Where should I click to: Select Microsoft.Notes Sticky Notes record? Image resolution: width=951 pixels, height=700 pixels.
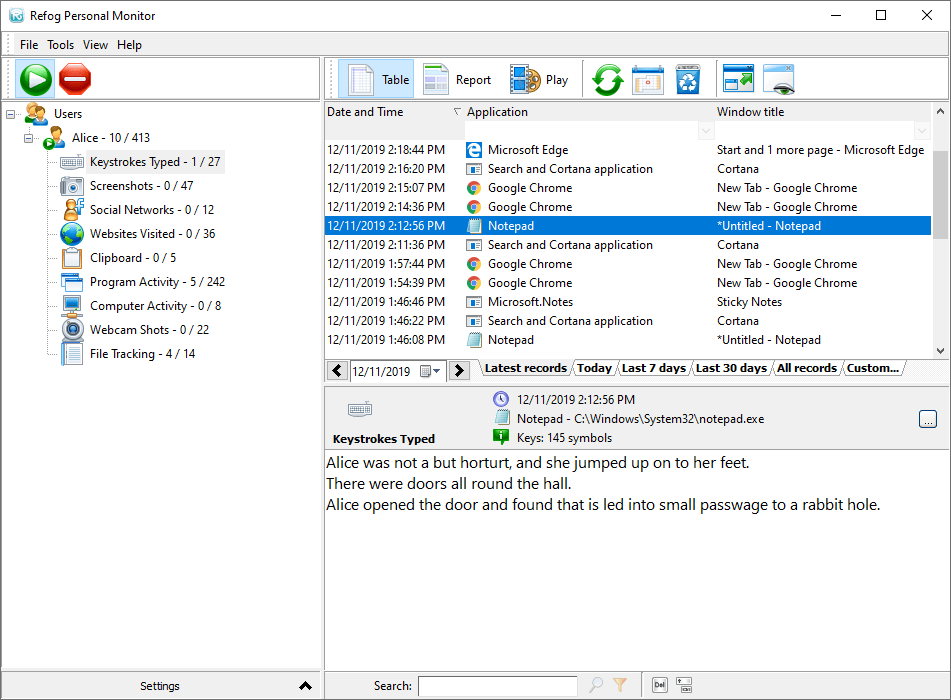pos(628,302)
